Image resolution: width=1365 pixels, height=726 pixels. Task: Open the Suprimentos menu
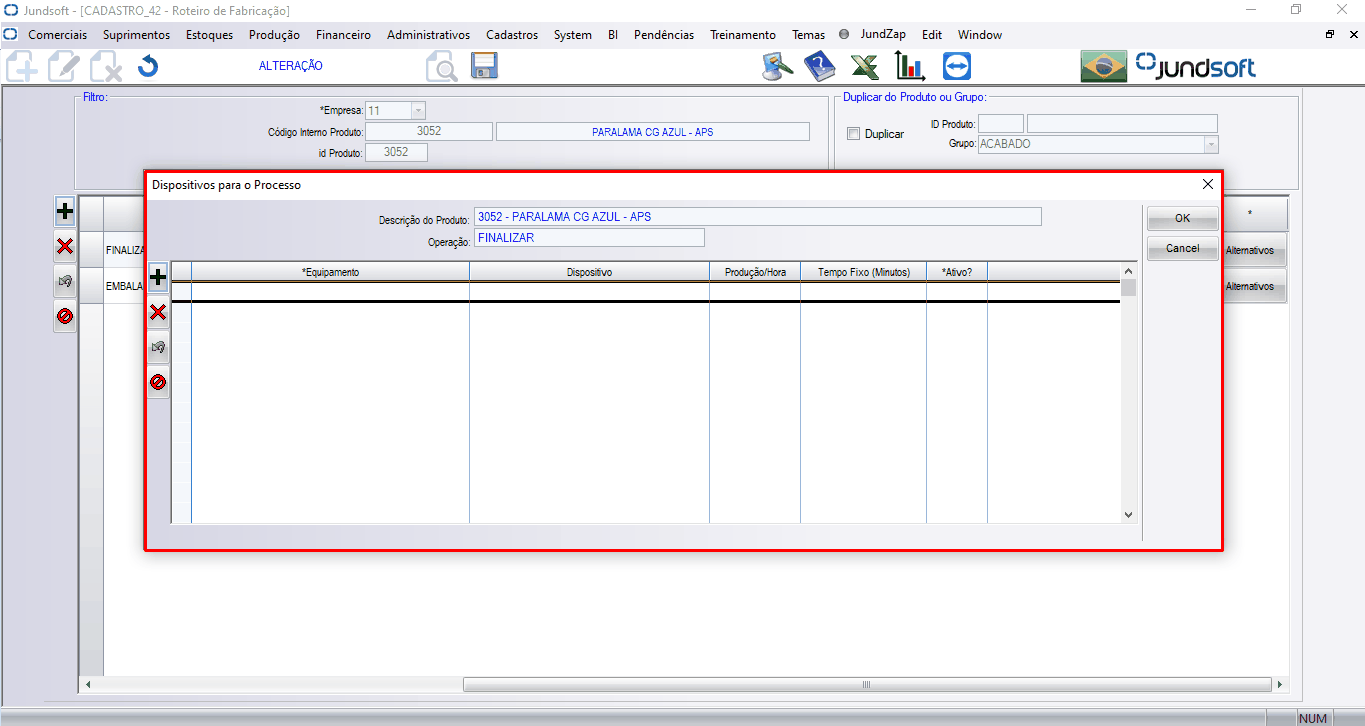point(137,34)
